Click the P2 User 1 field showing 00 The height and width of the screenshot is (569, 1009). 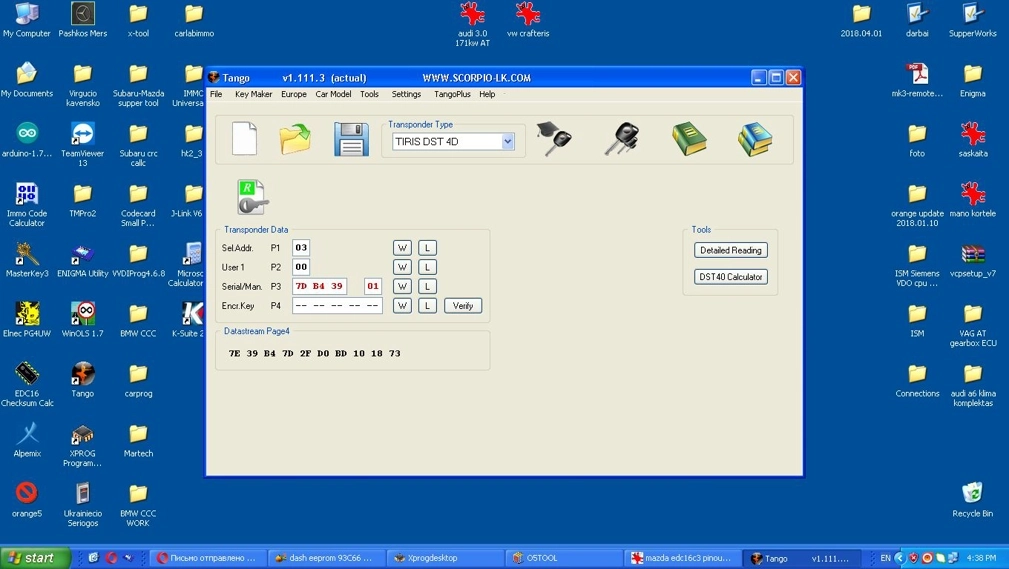(x=301, y=267)
